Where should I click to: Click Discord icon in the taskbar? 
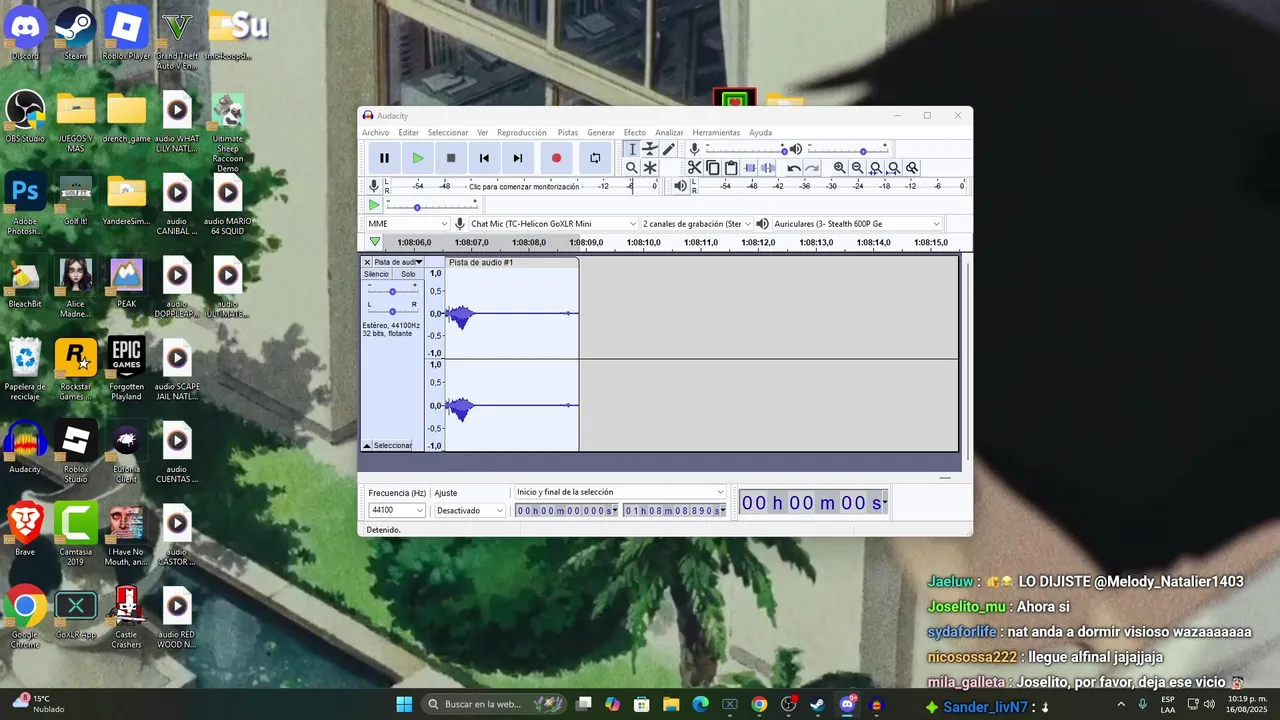(x=848, y=704)
